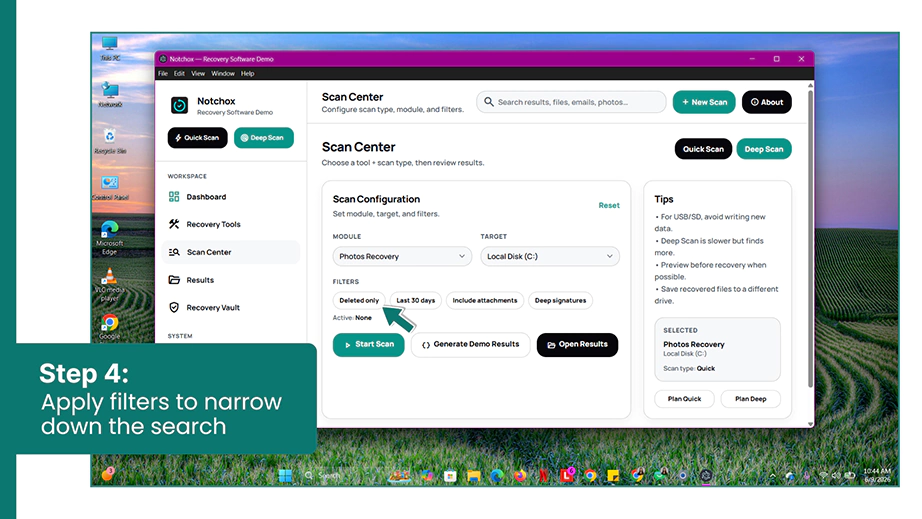Select the VLC media player desktop icon
This screenshot has width=922, height=519.
pos(109,284)
